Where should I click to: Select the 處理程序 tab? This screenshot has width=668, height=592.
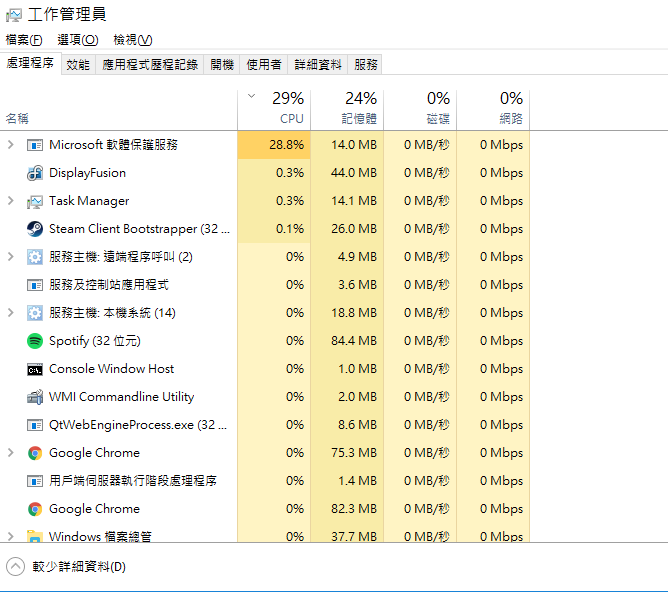(x=30, y=63)
